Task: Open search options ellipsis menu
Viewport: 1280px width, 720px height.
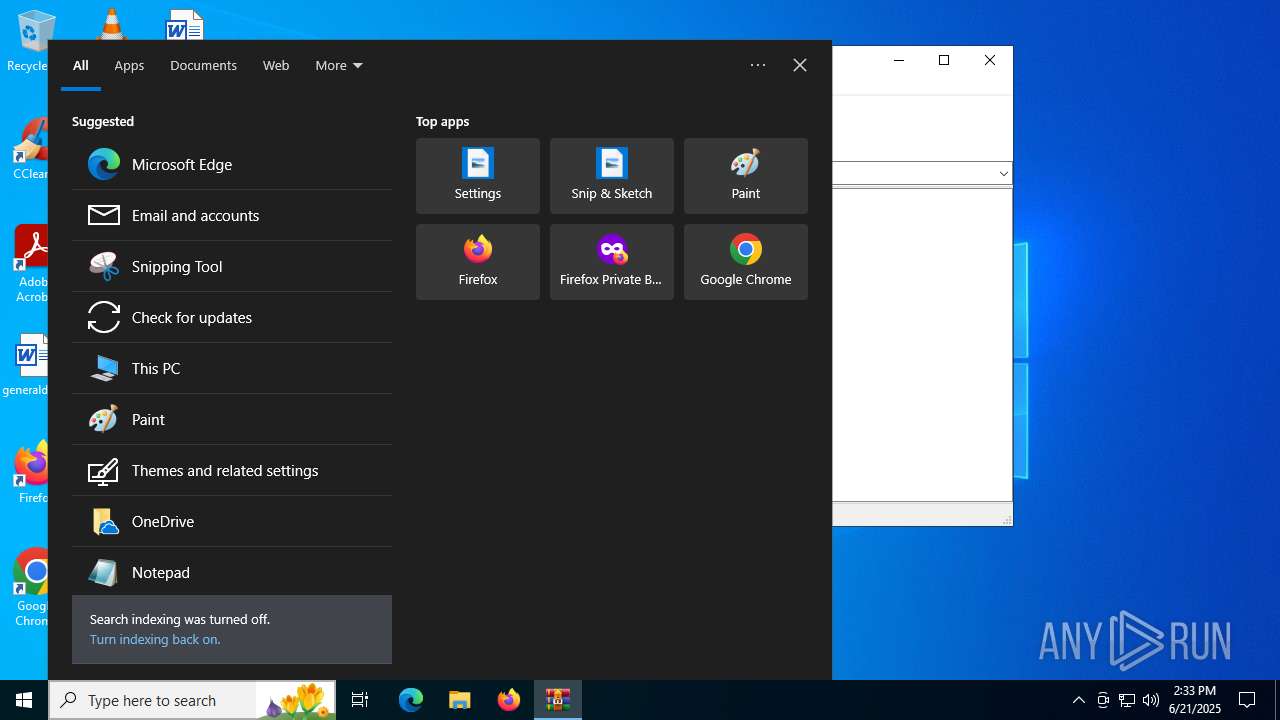Action: point(758,65)
